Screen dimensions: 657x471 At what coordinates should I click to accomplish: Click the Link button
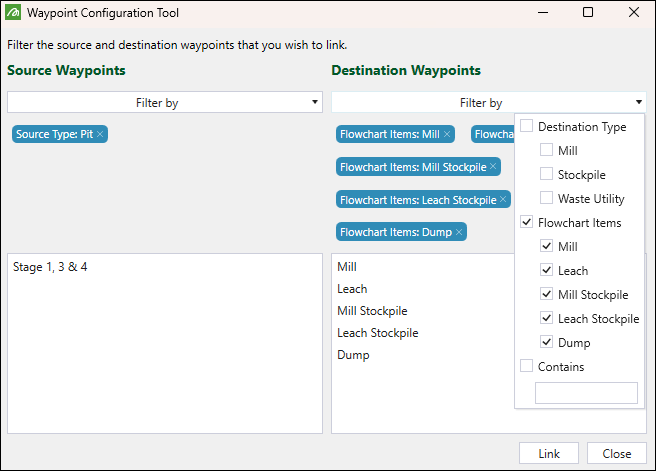pyautogui.click(x=549, y=454)
